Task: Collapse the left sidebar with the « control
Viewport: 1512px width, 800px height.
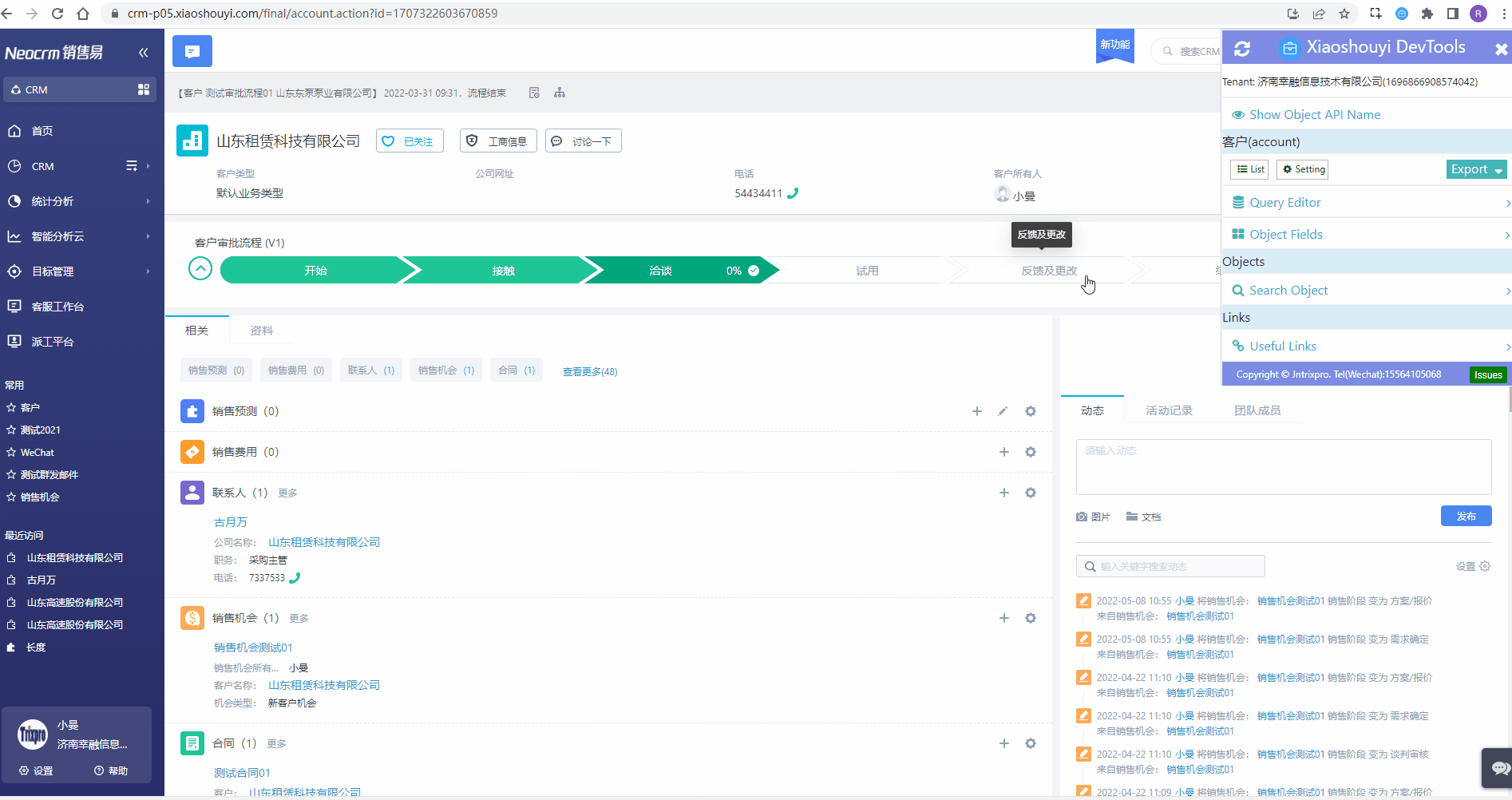Action: click(x=144, y=53)
